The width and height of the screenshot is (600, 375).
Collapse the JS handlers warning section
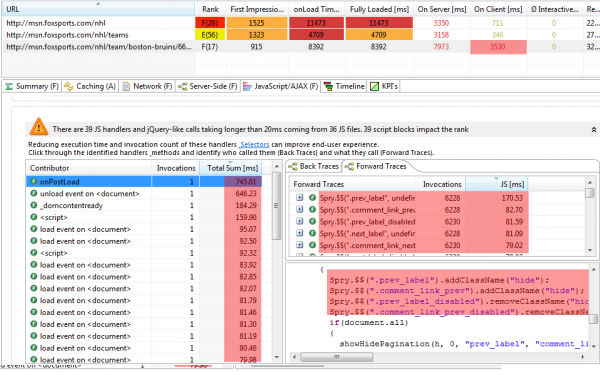pos(593,130)
